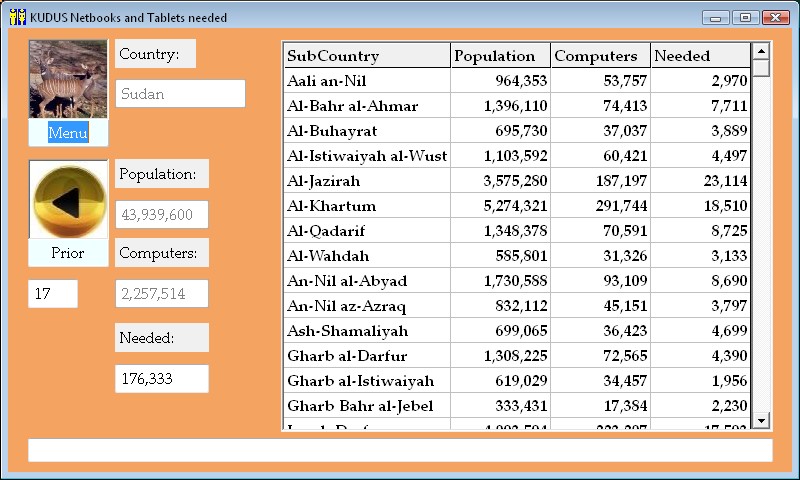Click the golden Prior arrow icon
This screenshot has height=480, width=800.
pos(68,201)
